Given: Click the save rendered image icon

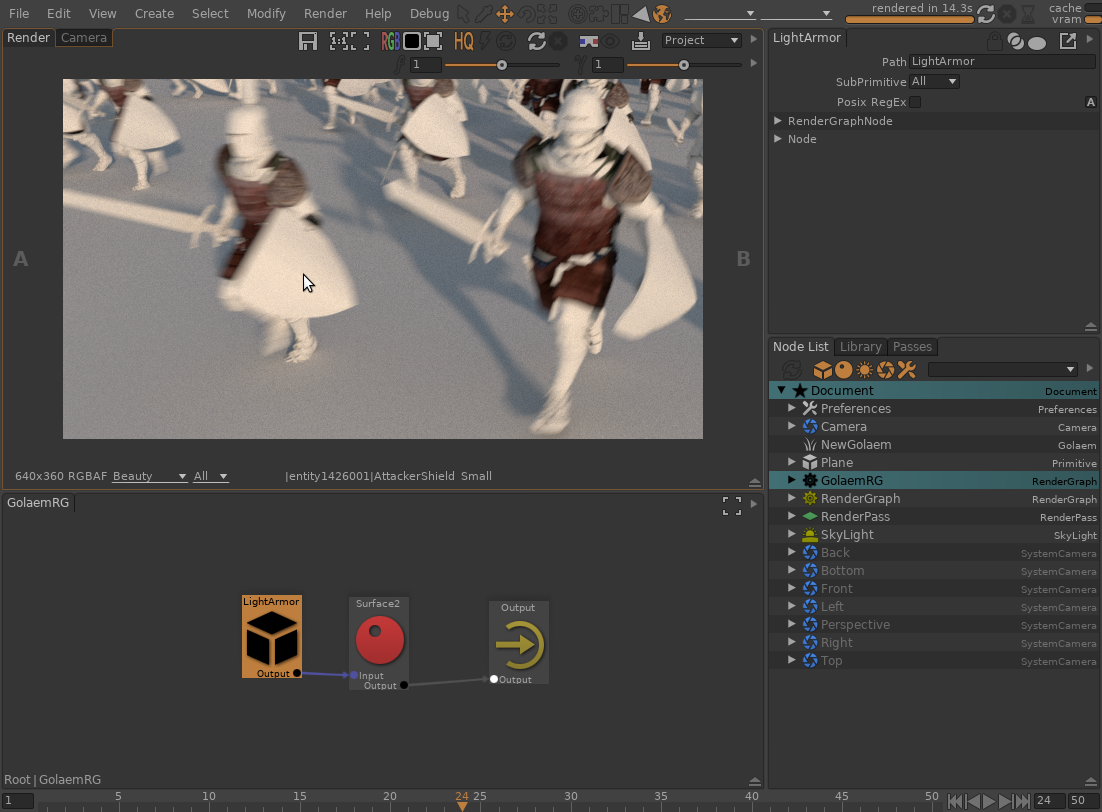Looking at the screenshot, I should [308, 41].
